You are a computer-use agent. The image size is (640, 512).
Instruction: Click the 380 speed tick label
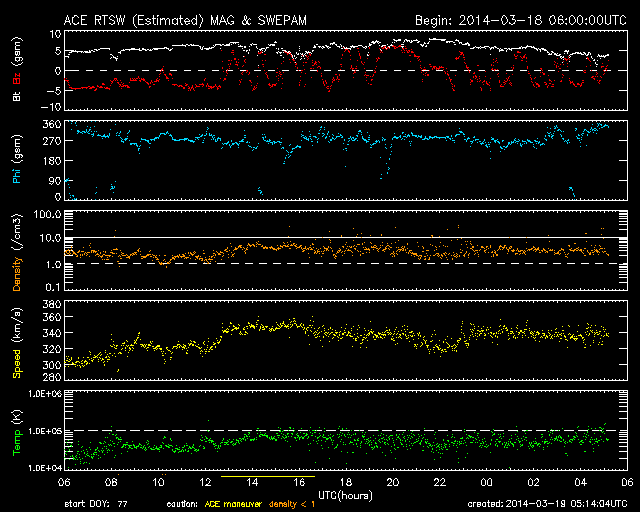(52, 304)
